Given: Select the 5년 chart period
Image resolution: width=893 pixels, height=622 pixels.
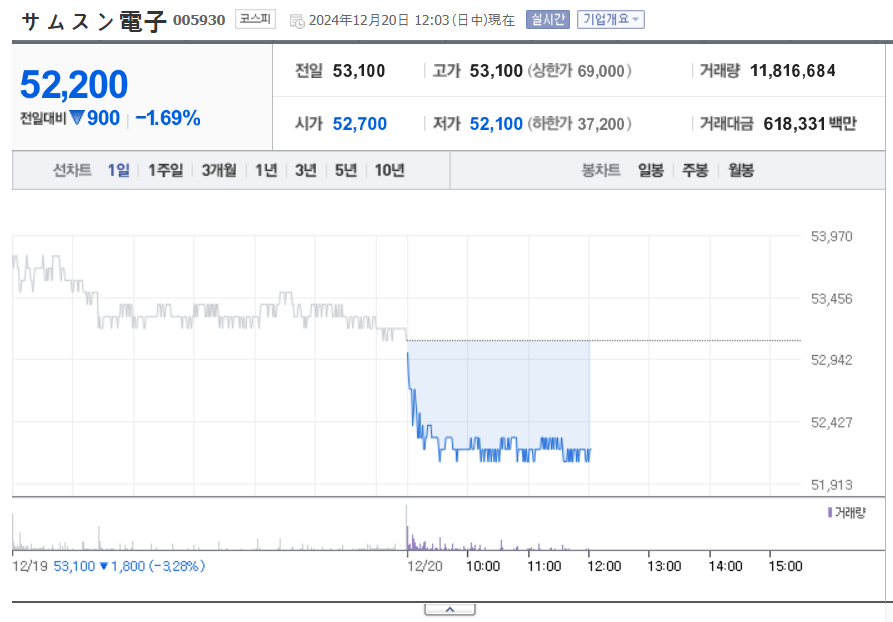Looking at the screenshot, I should 345,170.
